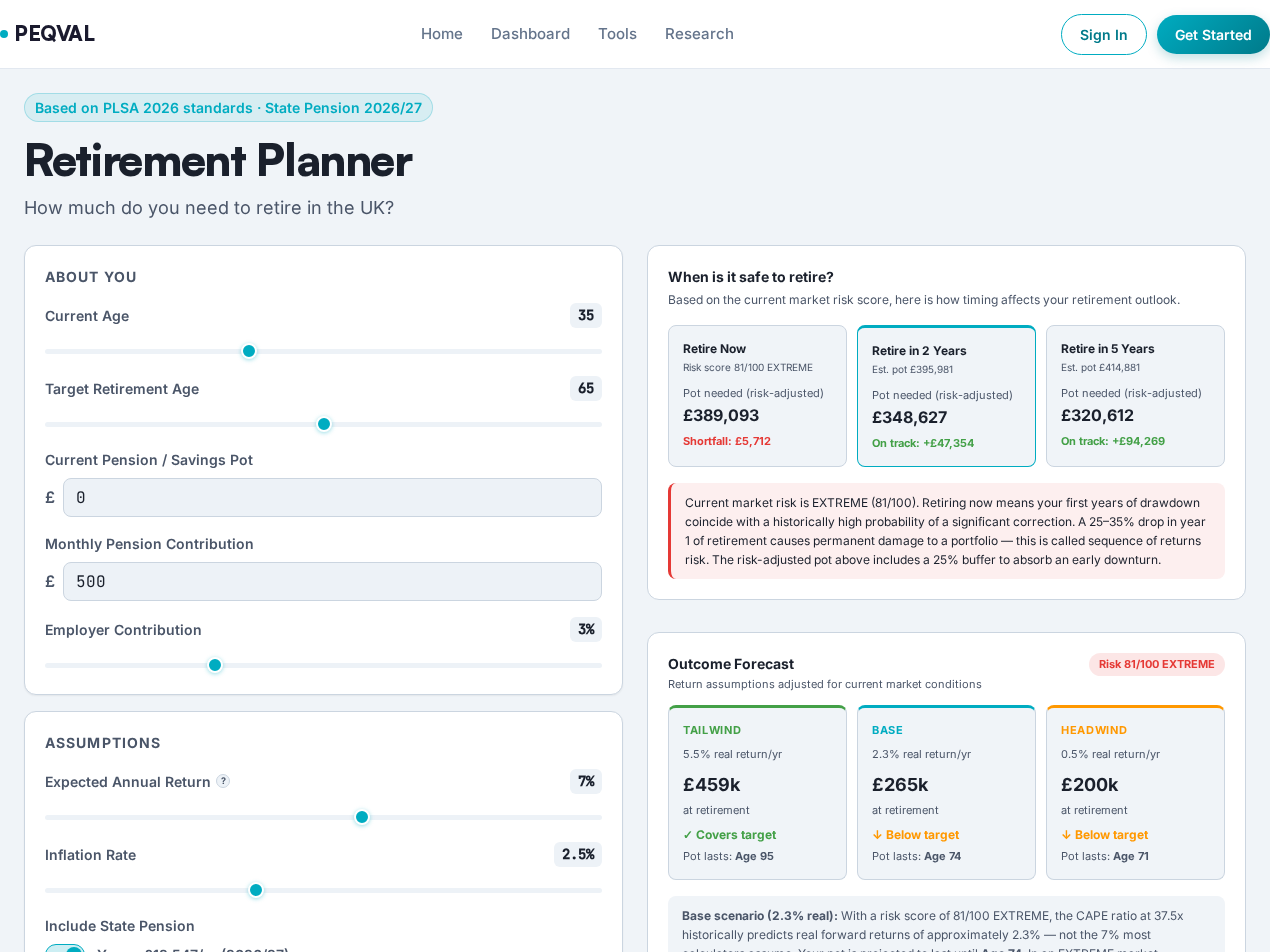Screen dimensions: 1270x952
Task: Click the Sign In button
Action: coord(1104,35)
